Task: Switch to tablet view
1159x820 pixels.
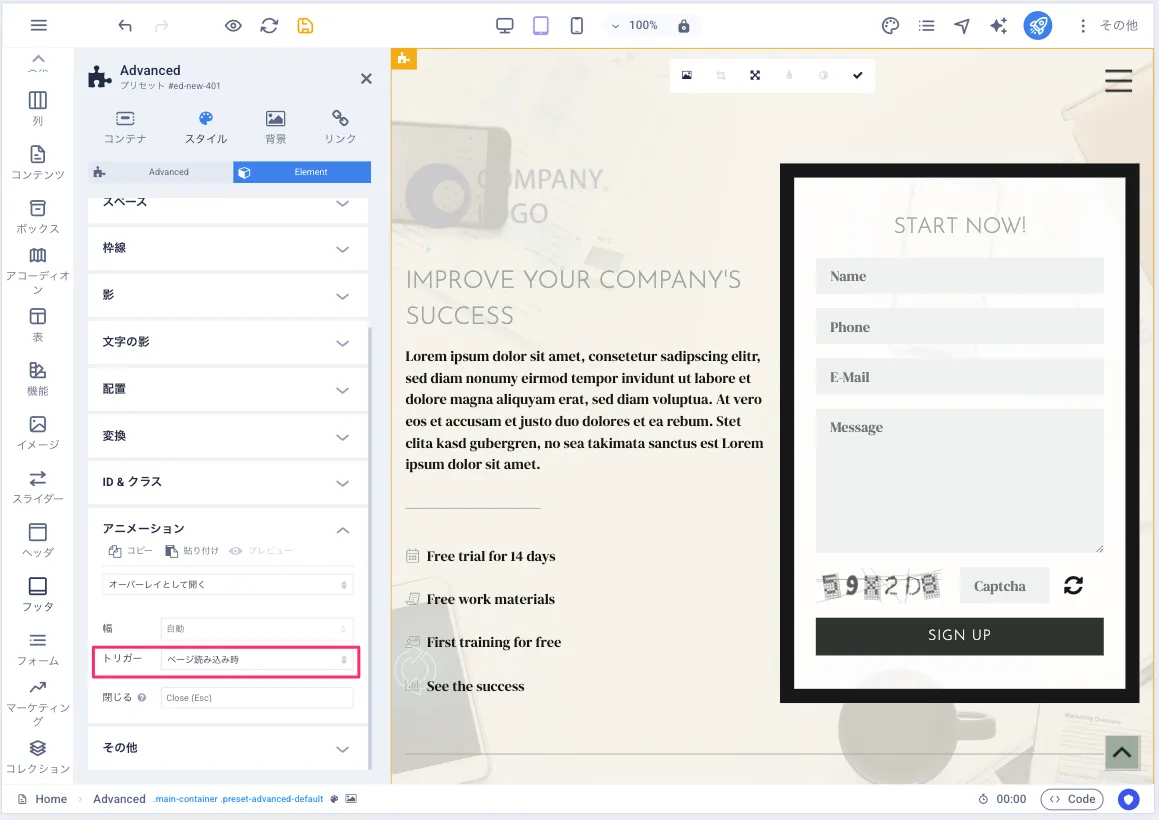Action: coord(541,26)
